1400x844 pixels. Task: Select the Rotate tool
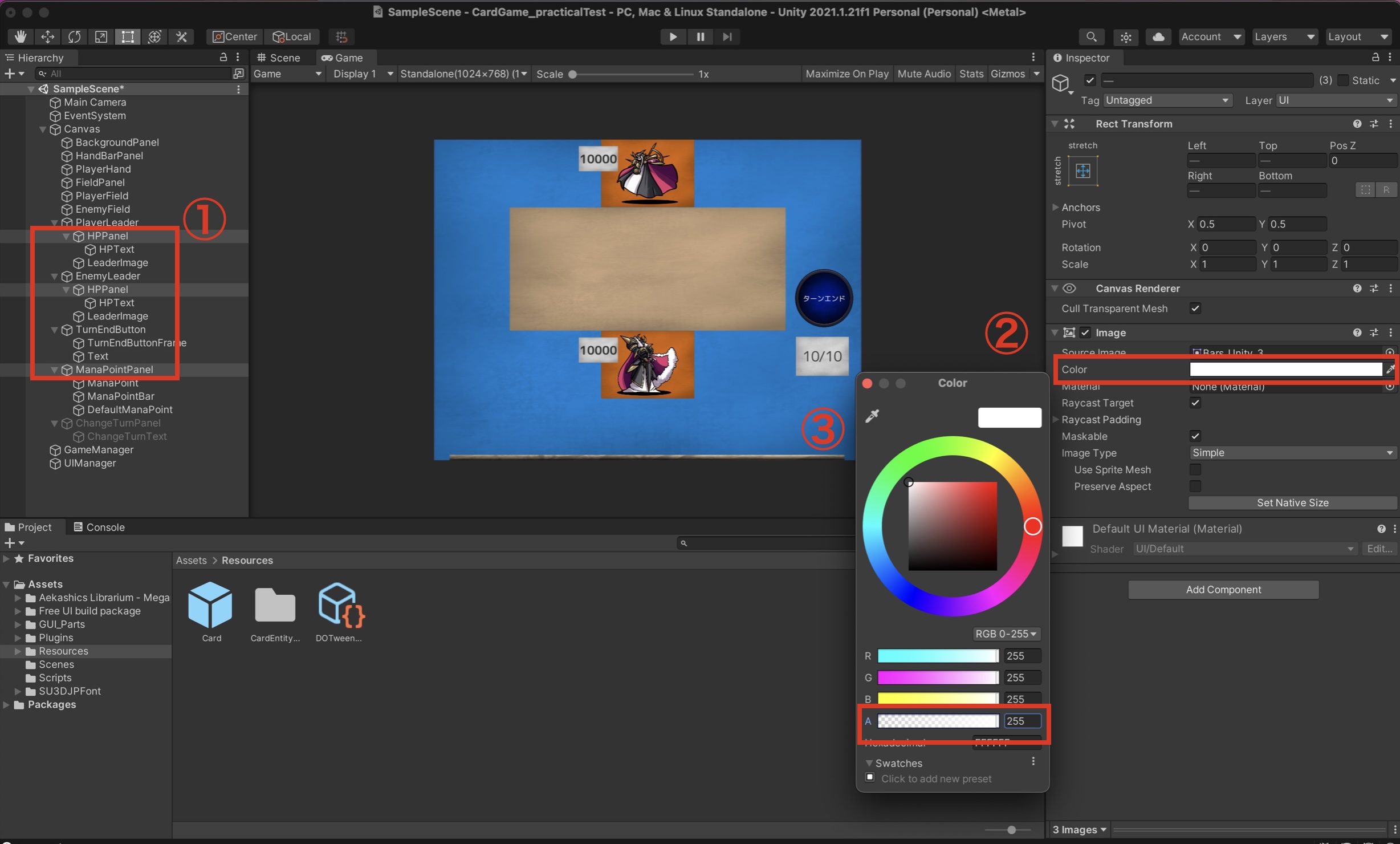tap(74, 36)
